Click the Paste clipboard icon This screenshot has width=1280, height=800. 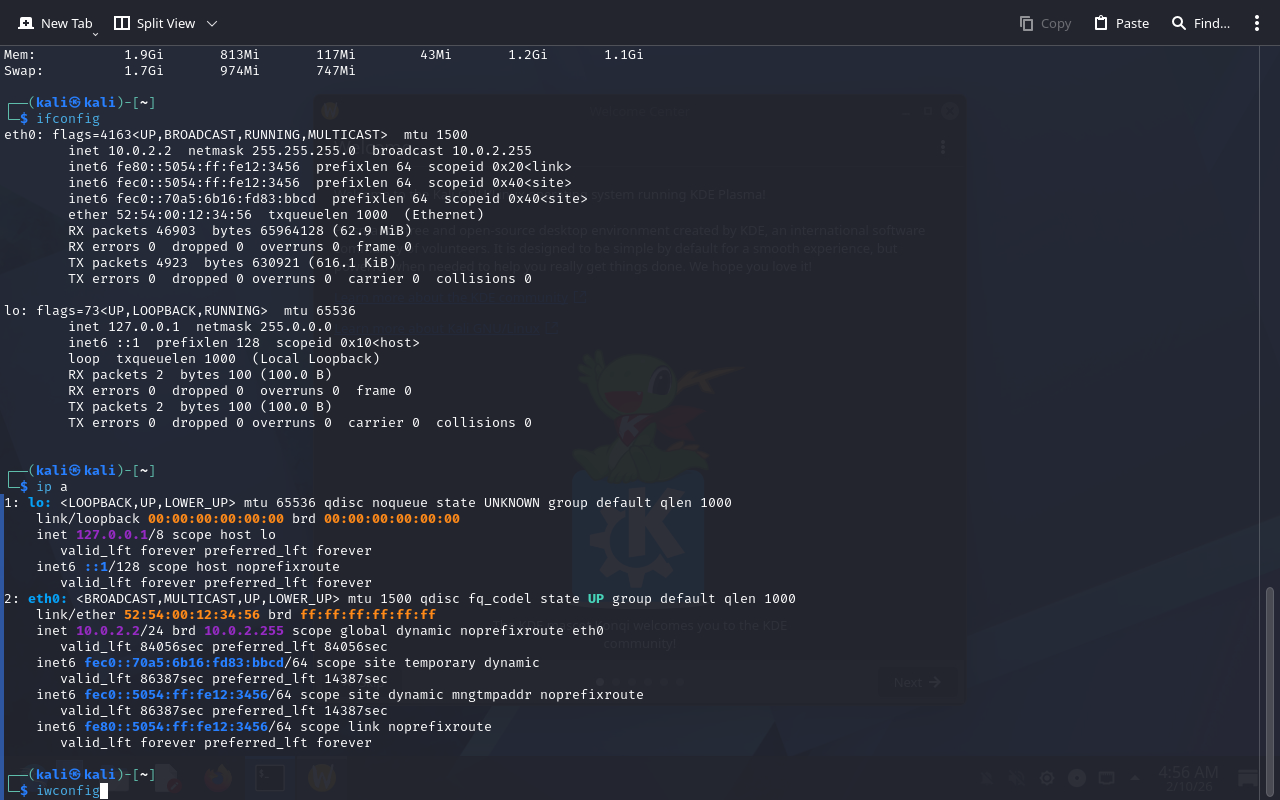tap(1101, 23)
